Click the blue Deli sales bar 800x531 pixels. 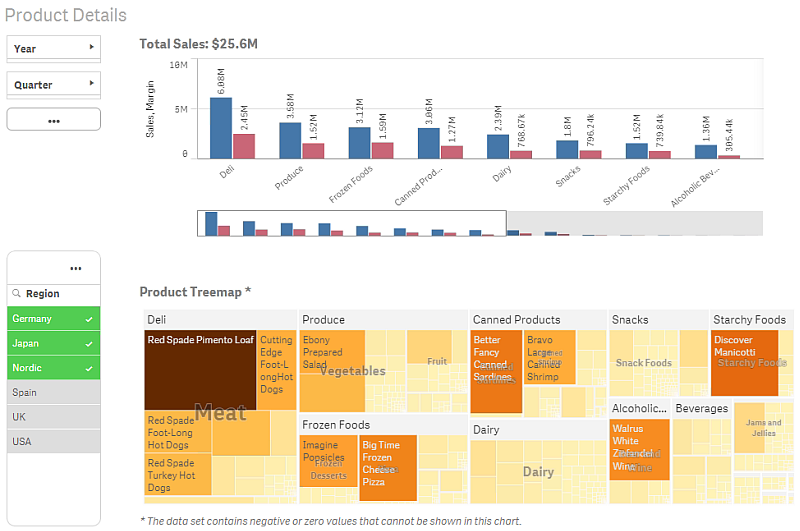220,127
